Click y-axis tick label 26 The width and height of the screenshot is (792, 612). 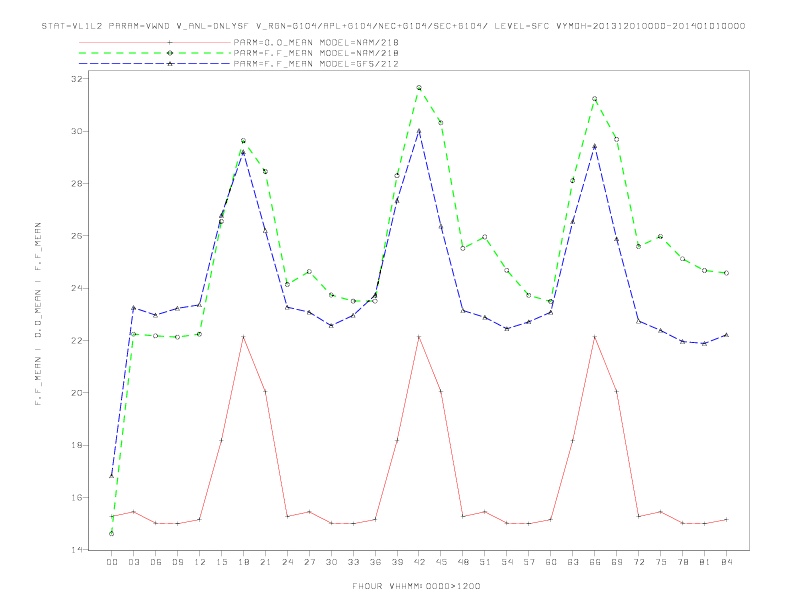coord(76,236)
